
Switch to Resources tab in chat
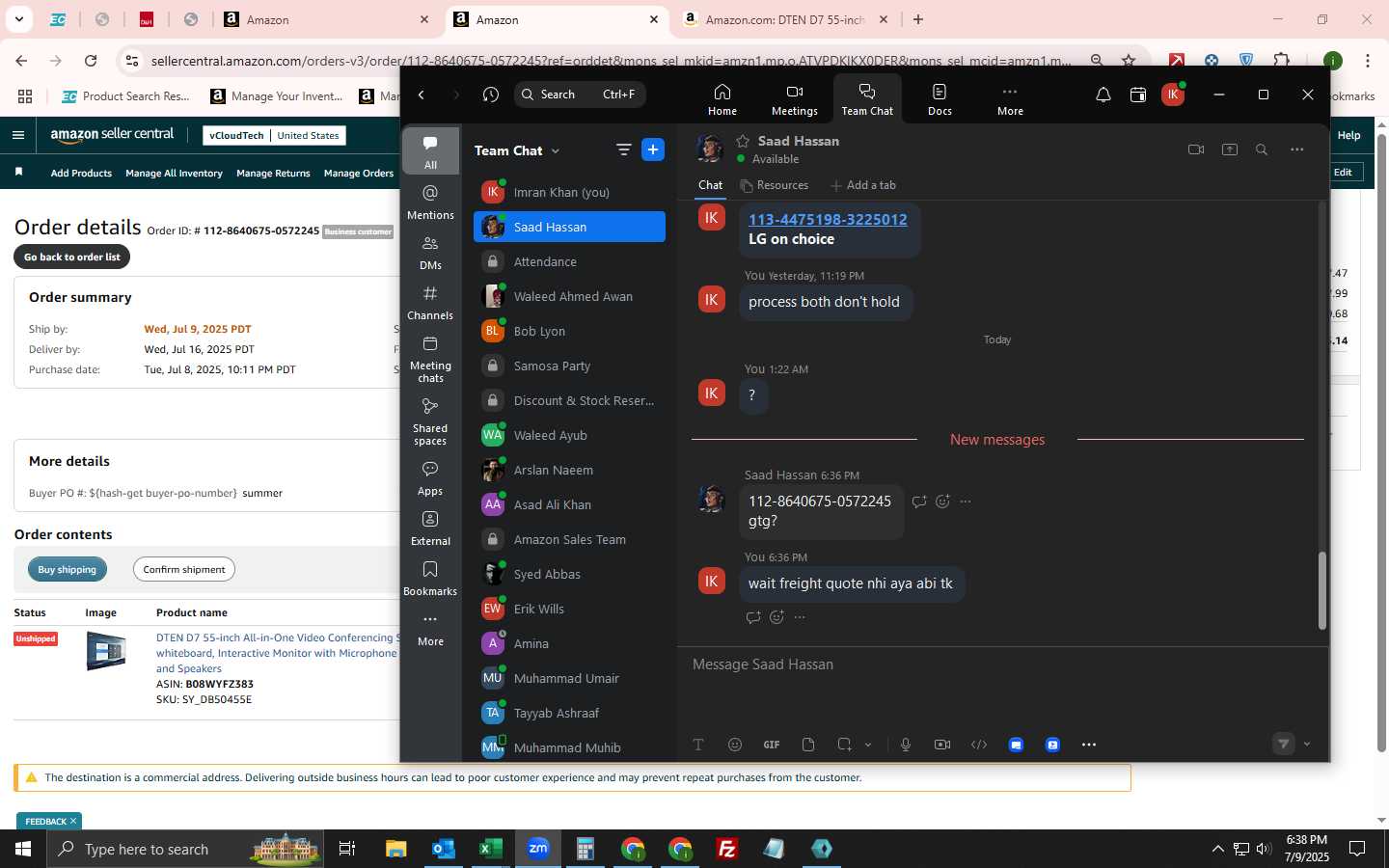[774, 185]
